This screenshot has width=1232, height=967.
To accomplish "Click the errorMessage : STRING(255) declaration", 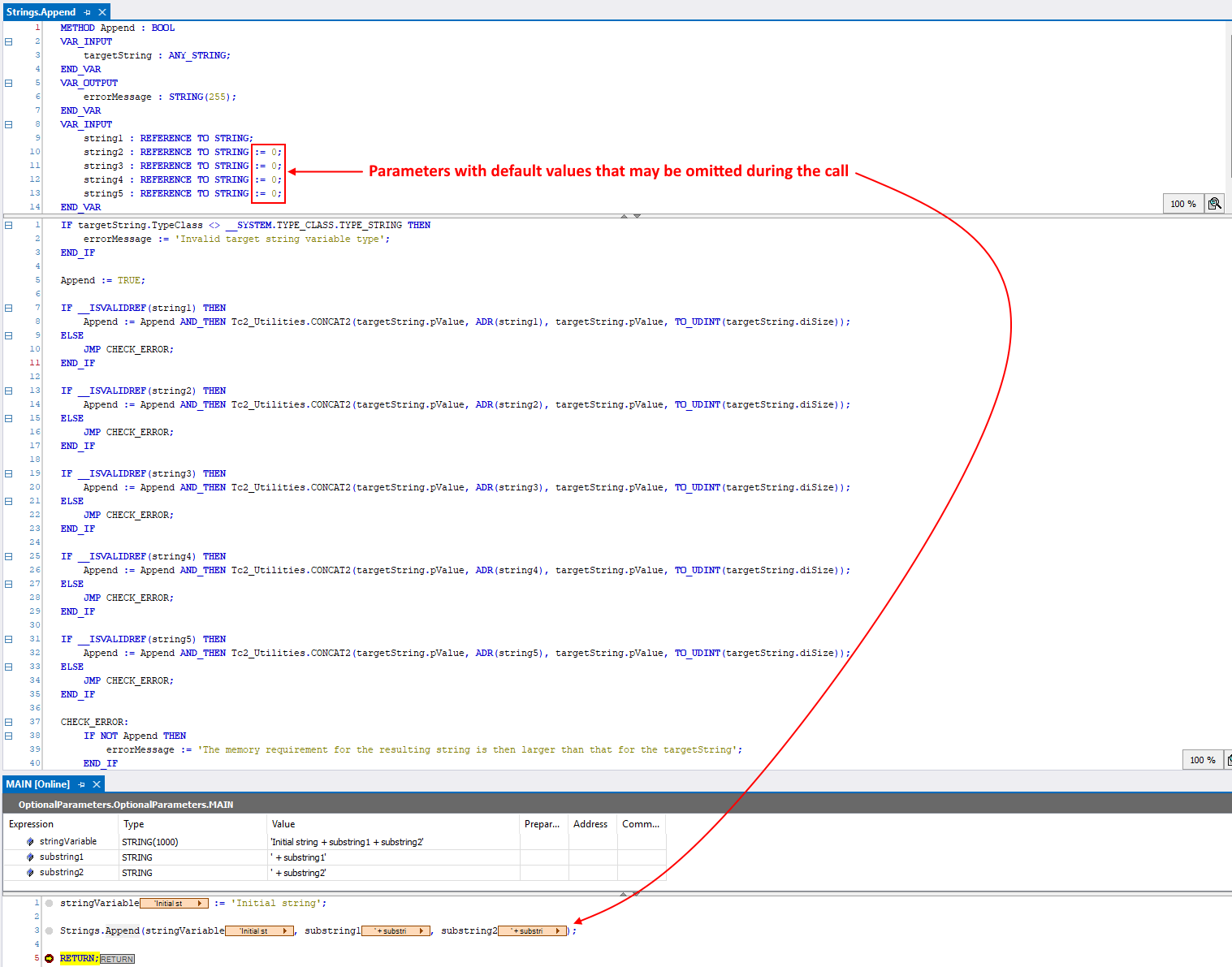I will tap(160, 97).
